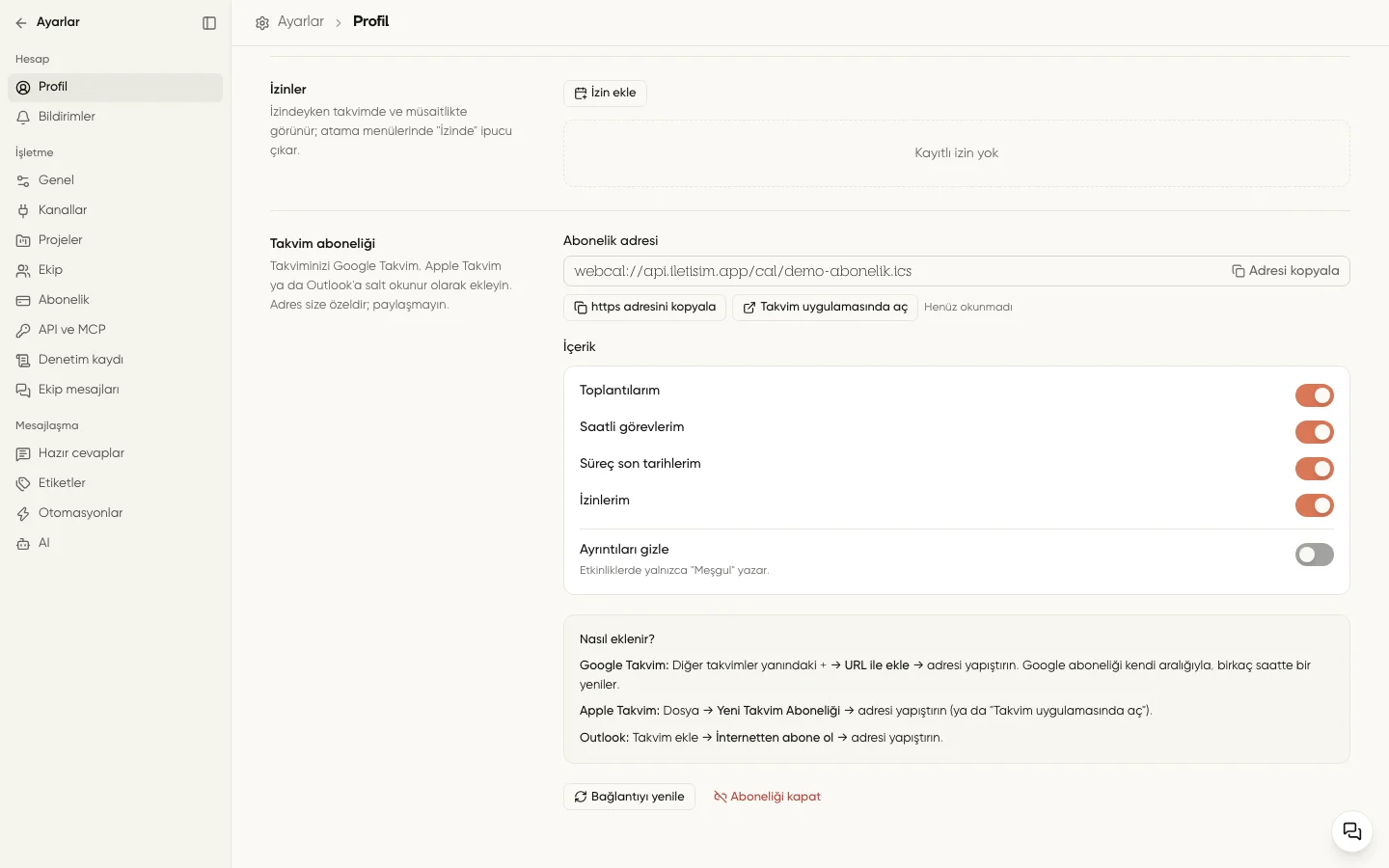Screen dimensions: 1389x868
Task: Click the Ekip people icon
Action: (23, 271)
